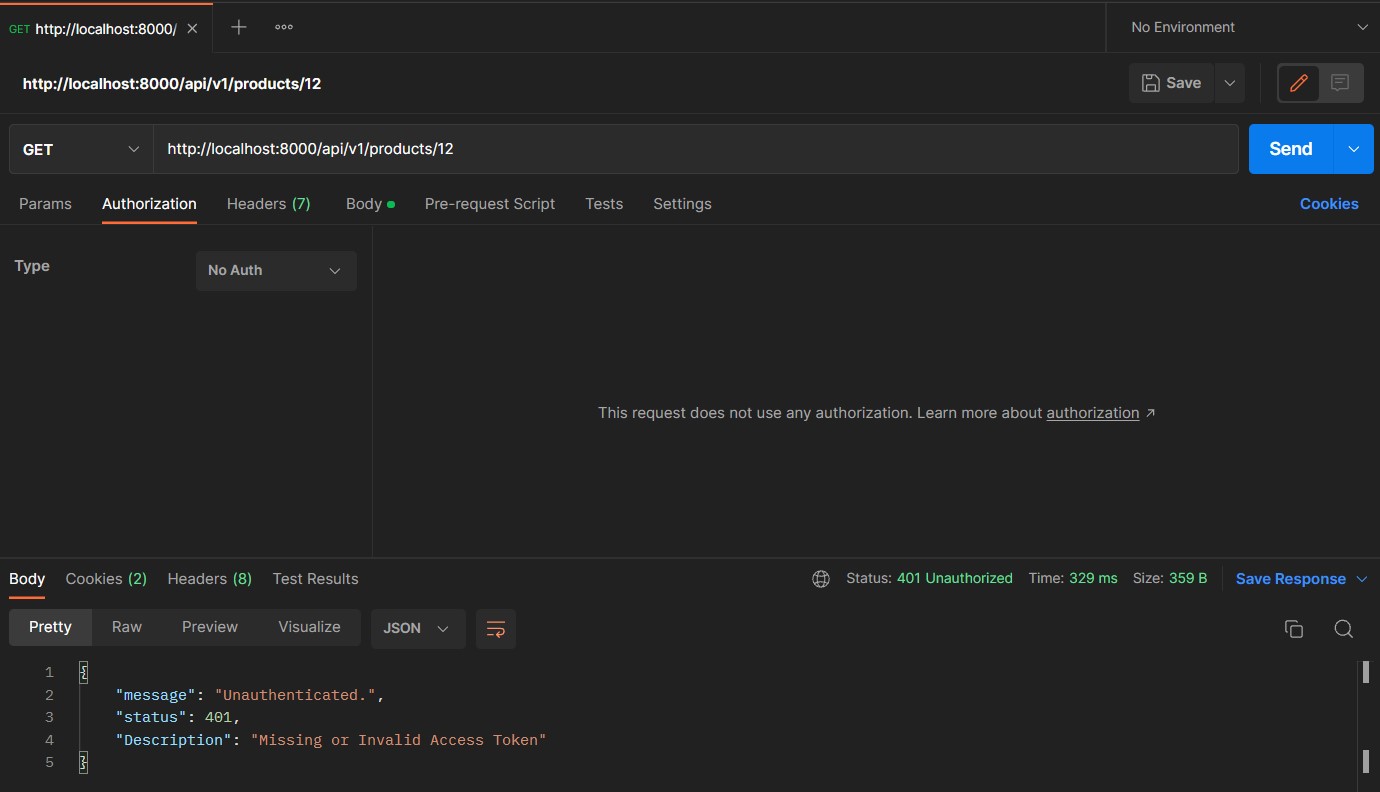Open the request comments icon
The height and width of the screenshot is (792, 1380).
coord(1340,83)
